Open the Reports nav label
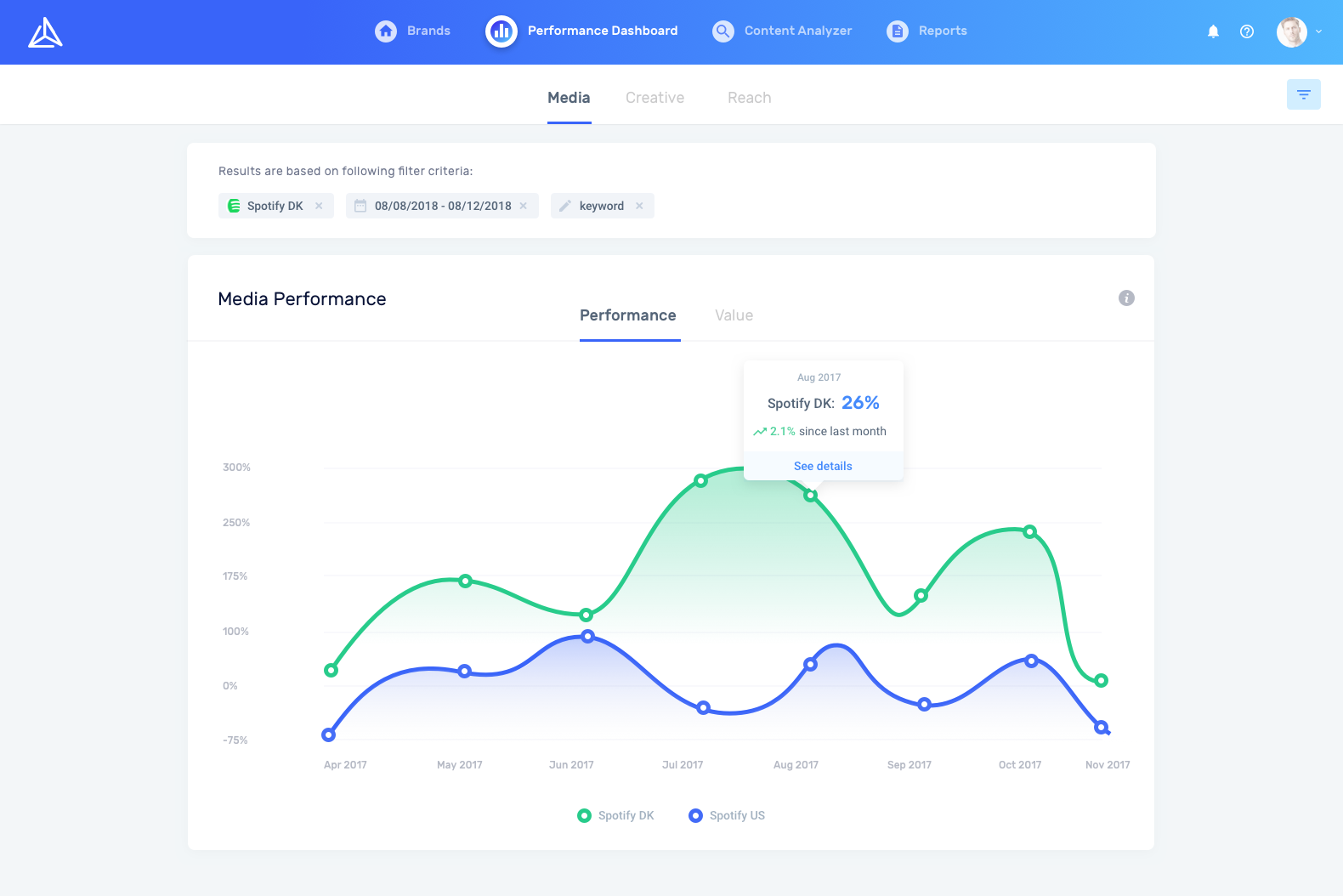The image size is (1343, 896). 943,31
